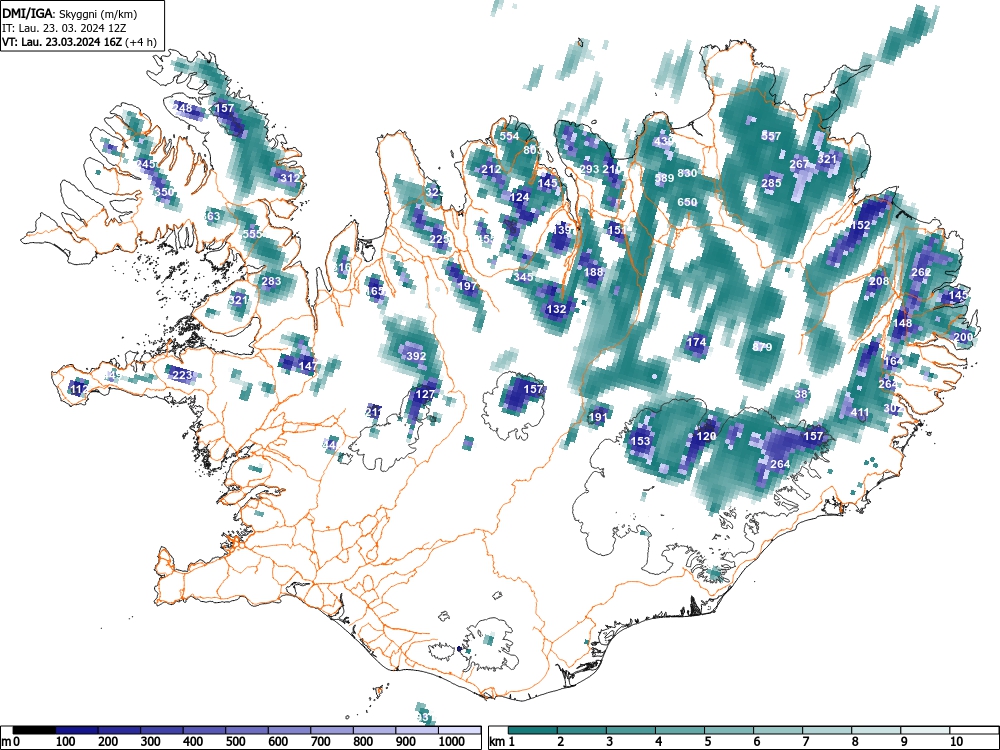The image size is (1000, 750).
Task: Click the visibility value 164 in the east
Action: coord(893,362)
